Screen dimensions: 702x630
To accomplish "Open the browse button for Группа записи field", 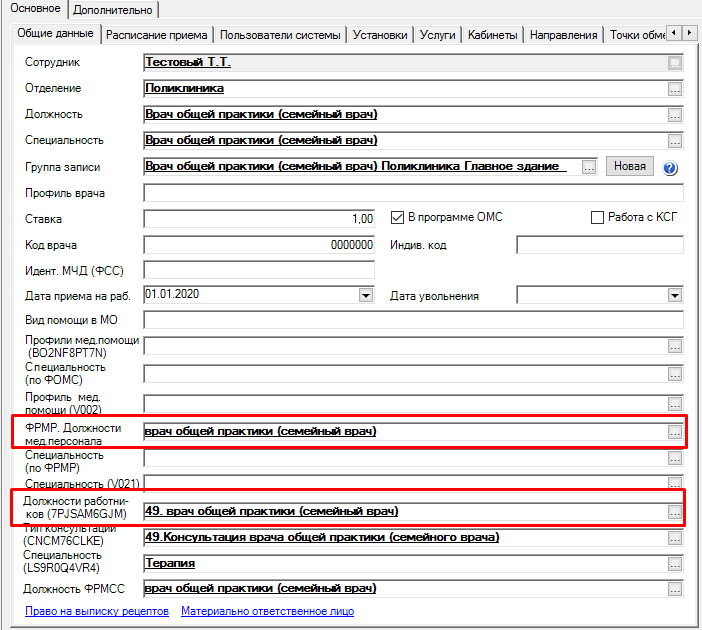I will coord(589,167).
